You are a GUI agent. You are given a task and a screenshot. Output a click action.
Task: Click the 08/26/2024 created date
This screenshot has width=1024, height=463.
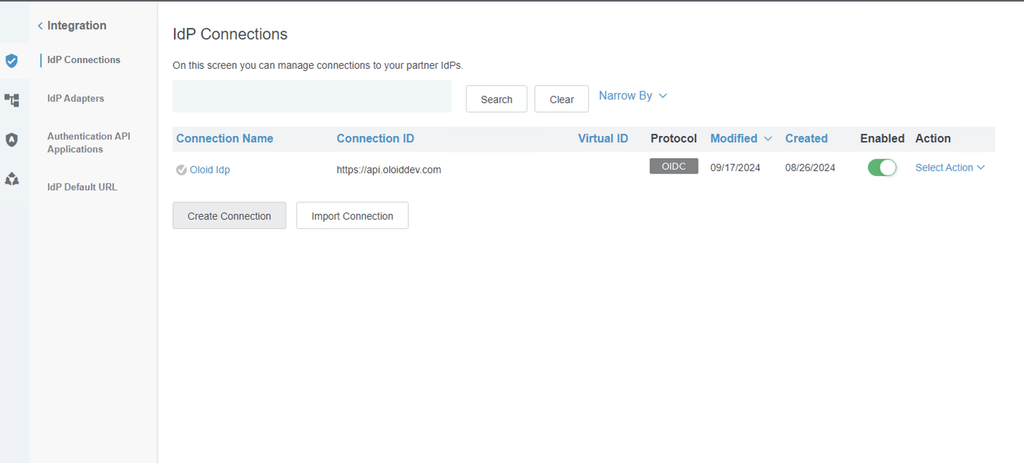point(810,168)
